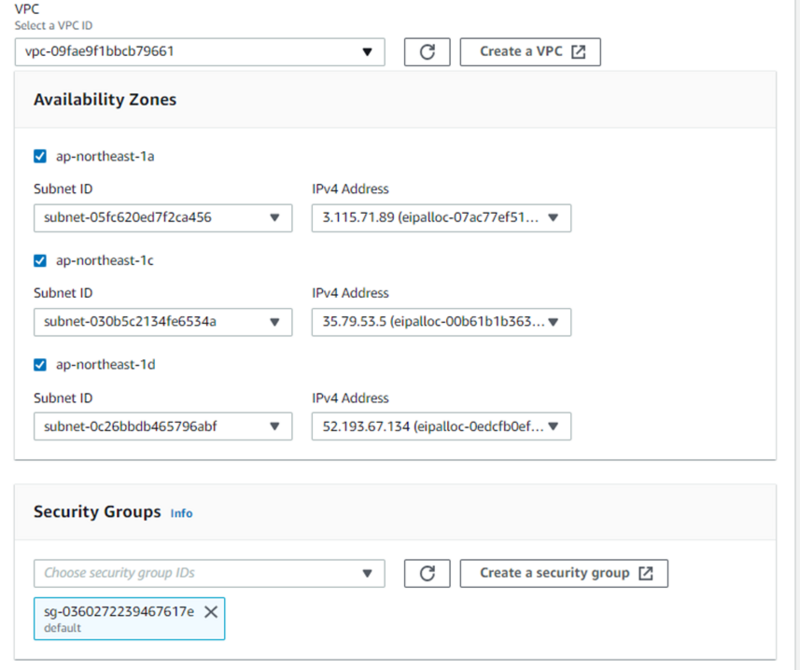Uncheck the ap-northeast-1c availability zone

(x=40, y=261)
